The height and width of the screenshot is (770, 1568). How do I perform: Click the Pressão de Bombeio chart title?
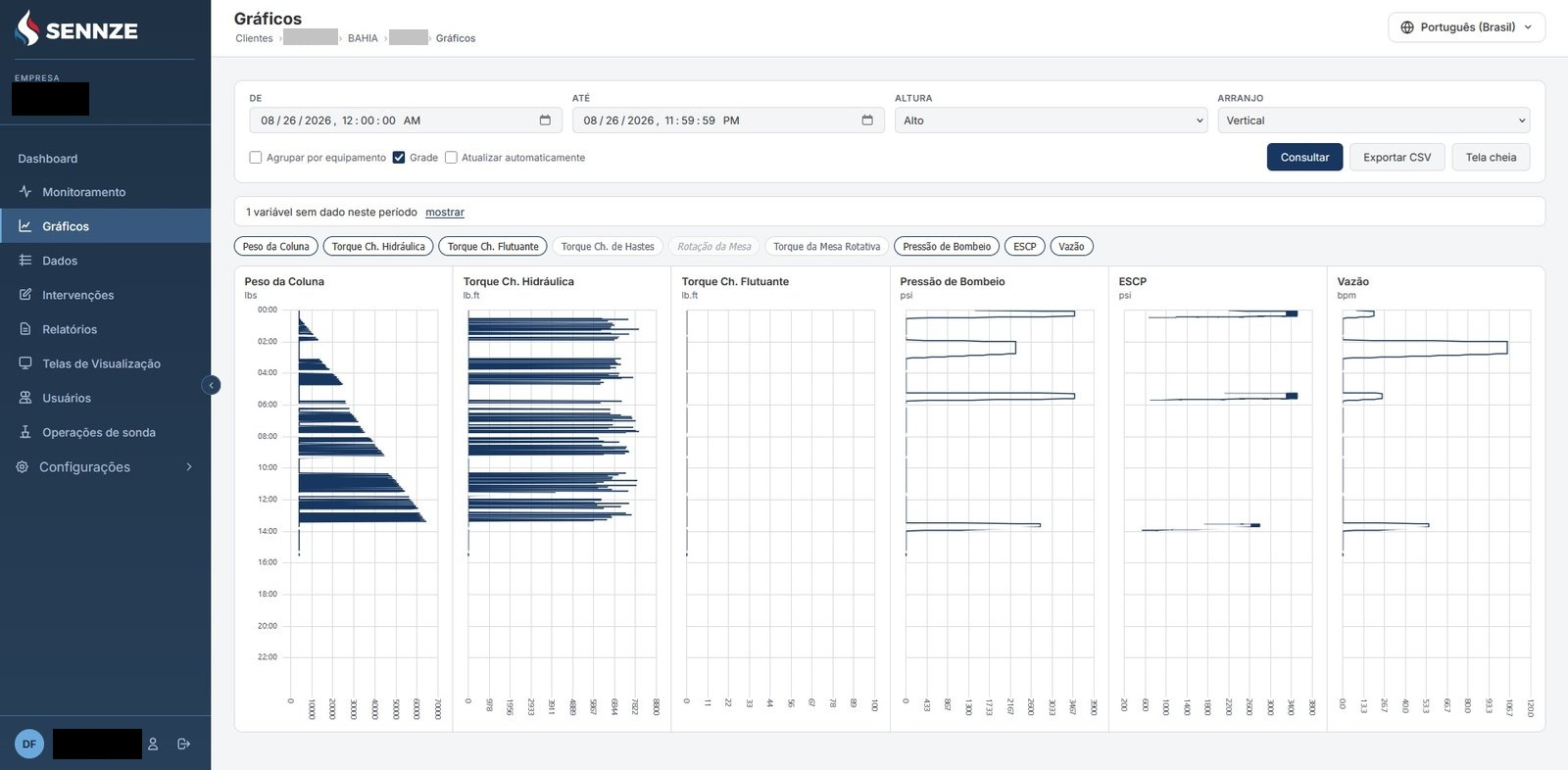953,282
